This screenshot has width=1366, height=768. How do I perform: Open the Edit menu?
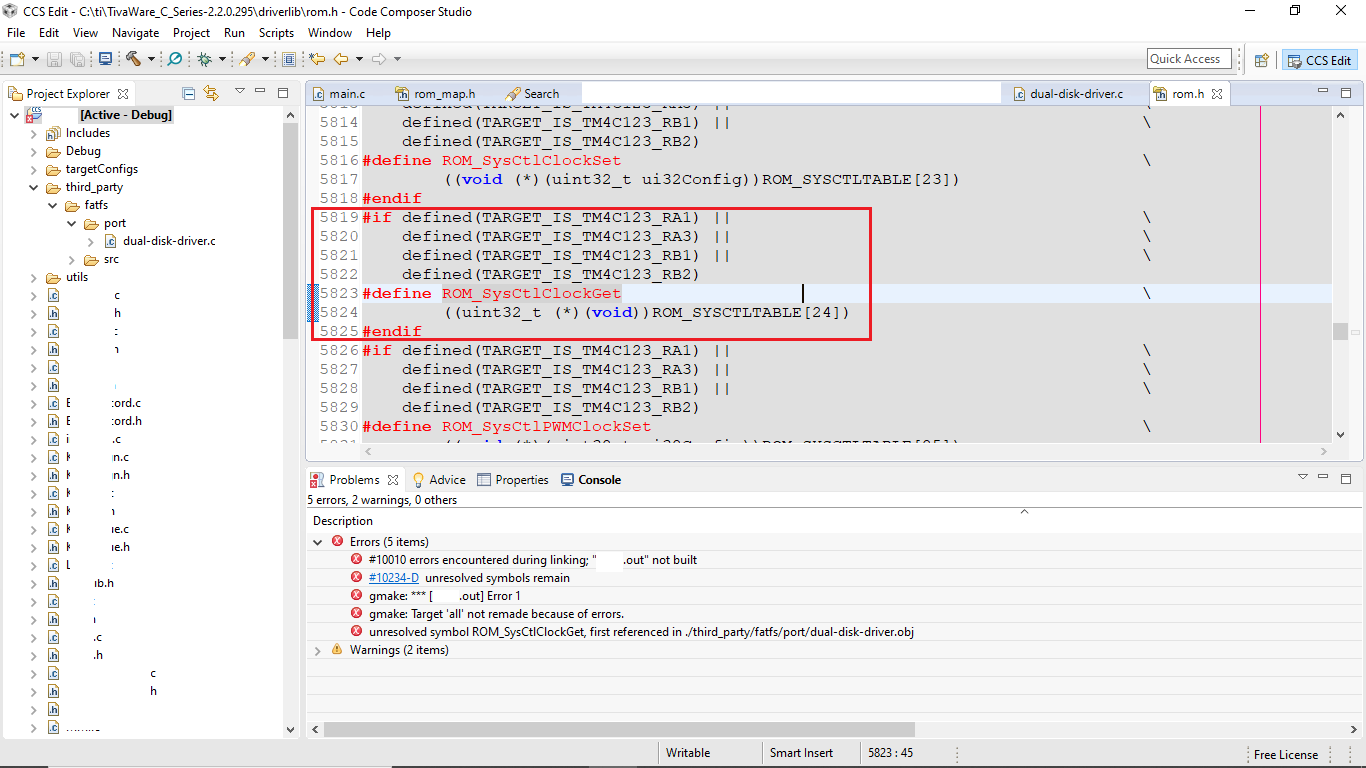click(49, 33)
